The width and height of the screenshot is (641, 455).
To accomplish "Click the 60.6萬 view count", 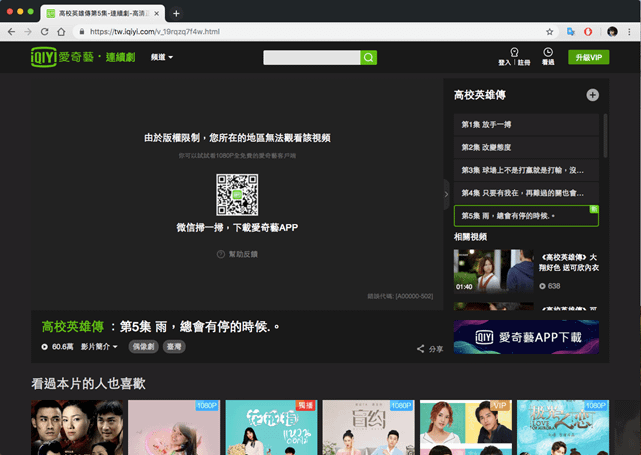I will (63, 347).
